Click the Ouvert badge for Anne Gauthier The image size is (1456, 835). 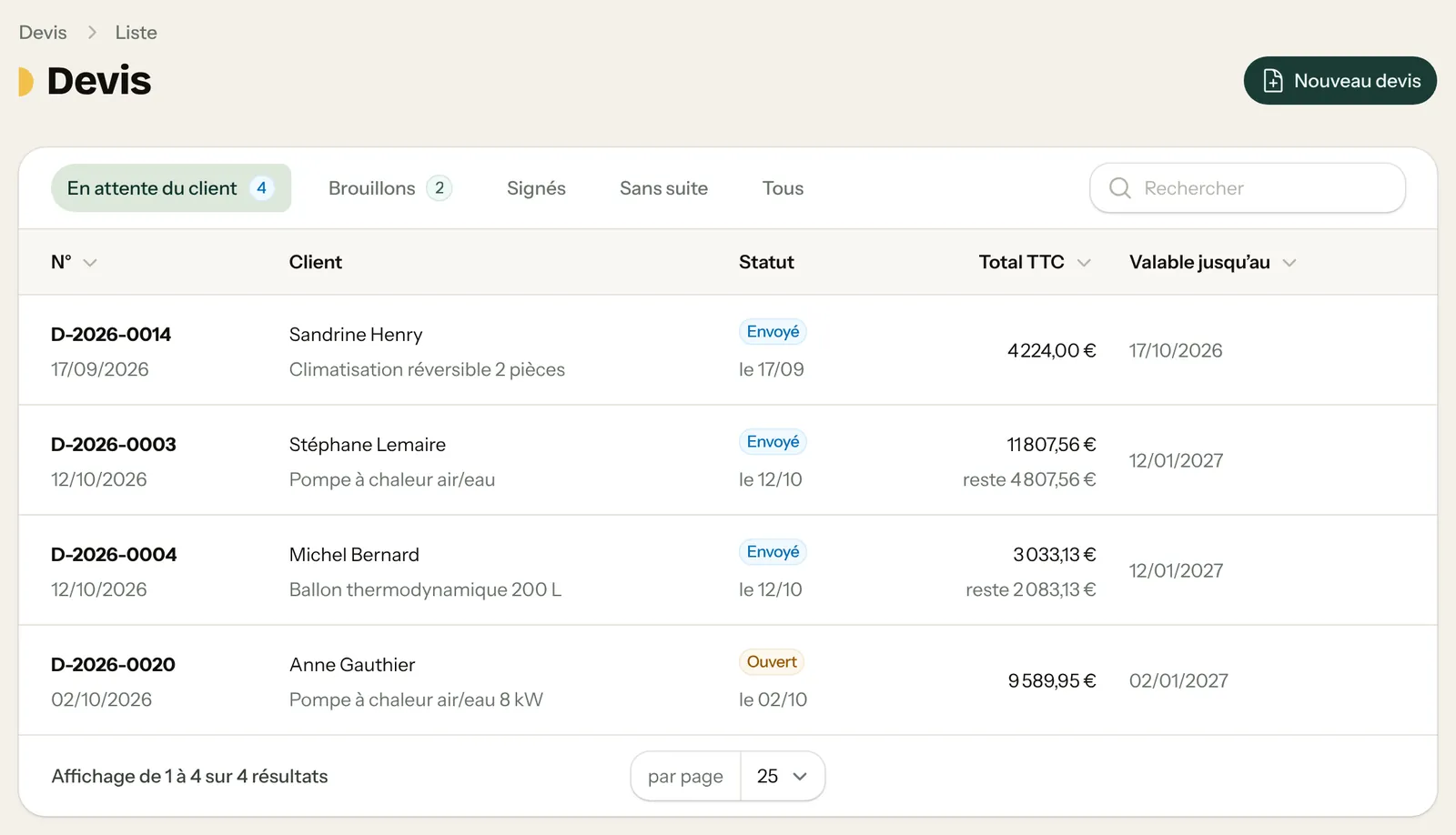[x=772, y=662]
